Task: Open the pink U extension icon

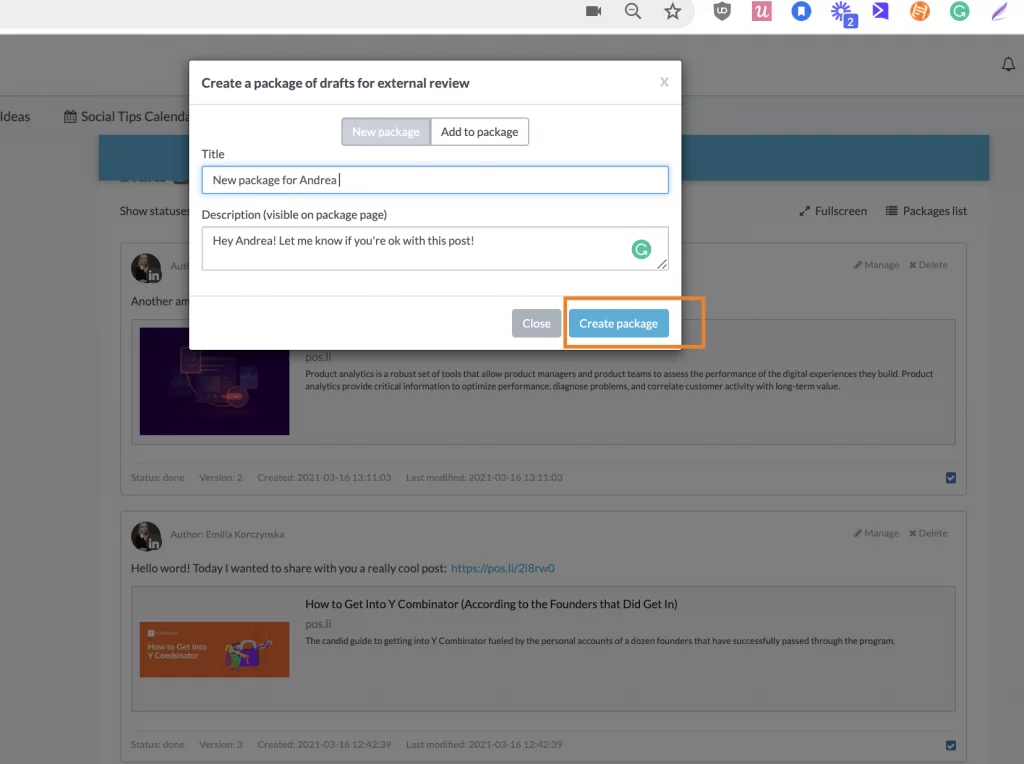Action: 761,11
